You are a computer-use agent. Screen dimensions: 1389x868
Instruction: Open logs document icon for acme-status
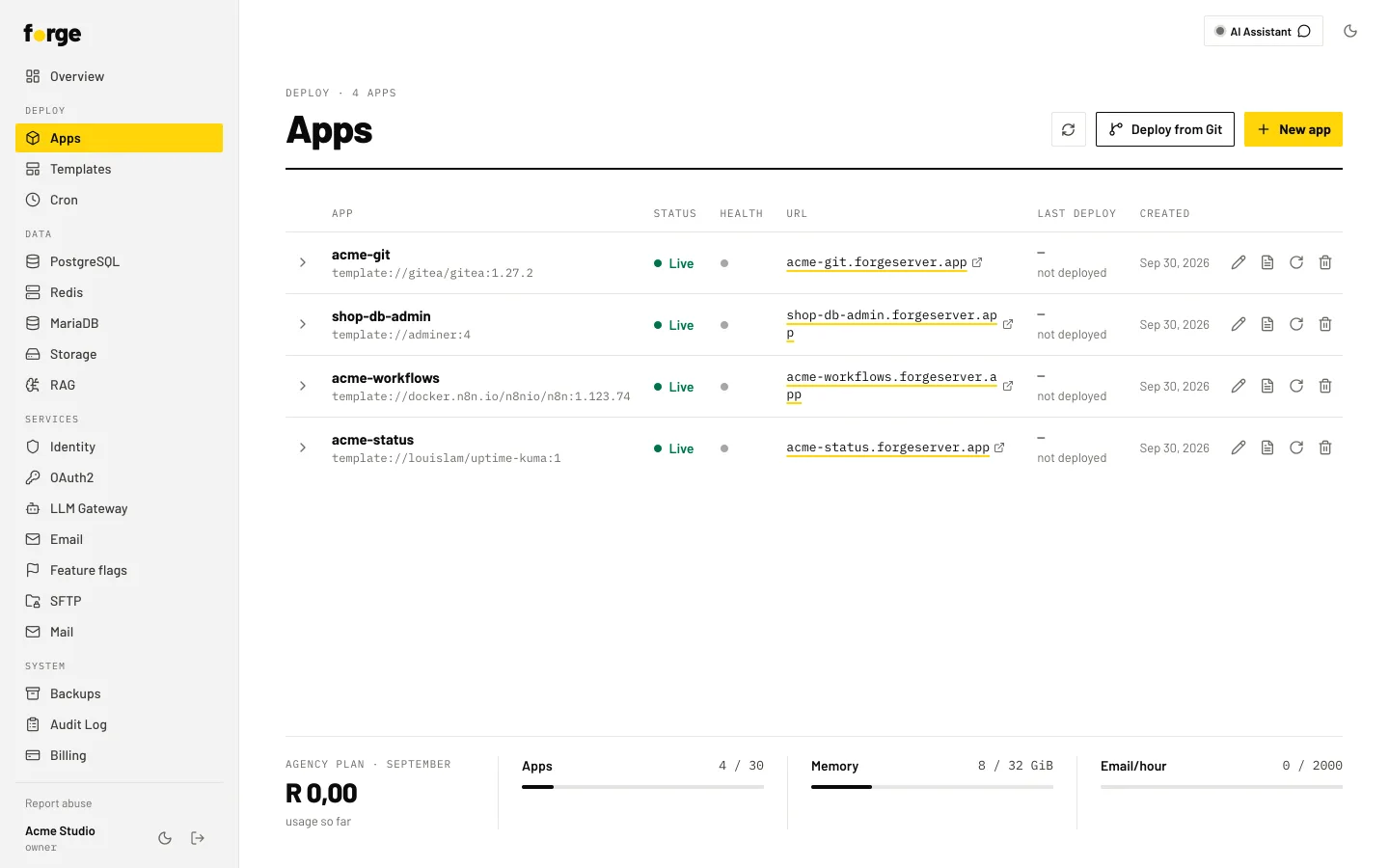(x=1267, y=448)
